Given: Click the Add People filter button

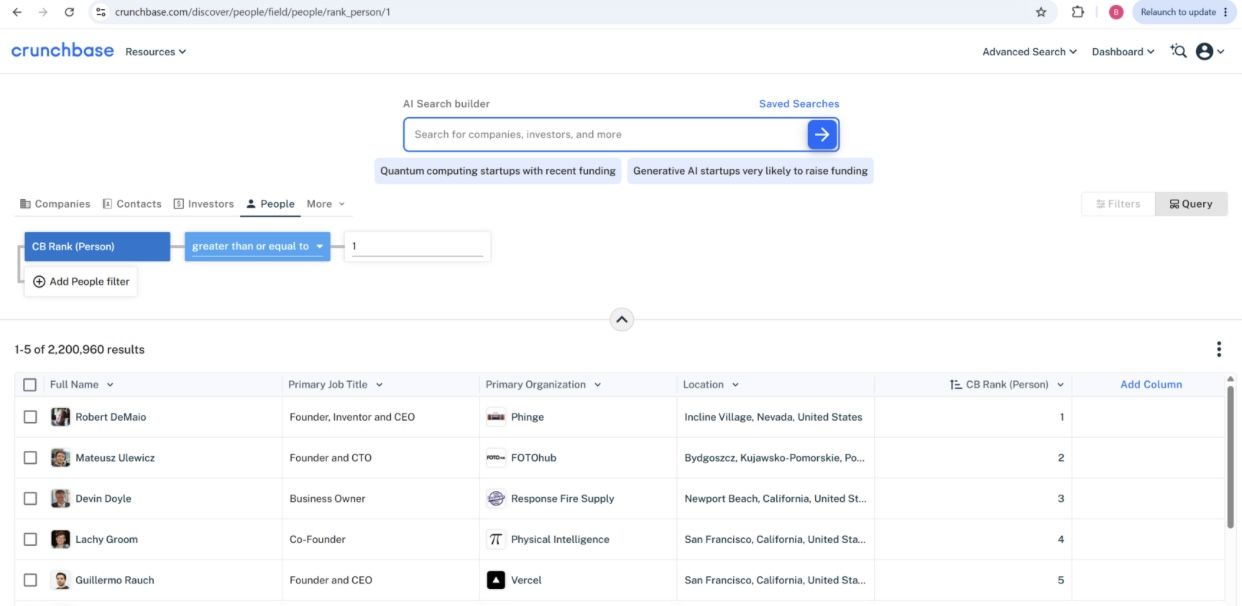Looking at the screenshot, I should (81, 282).
